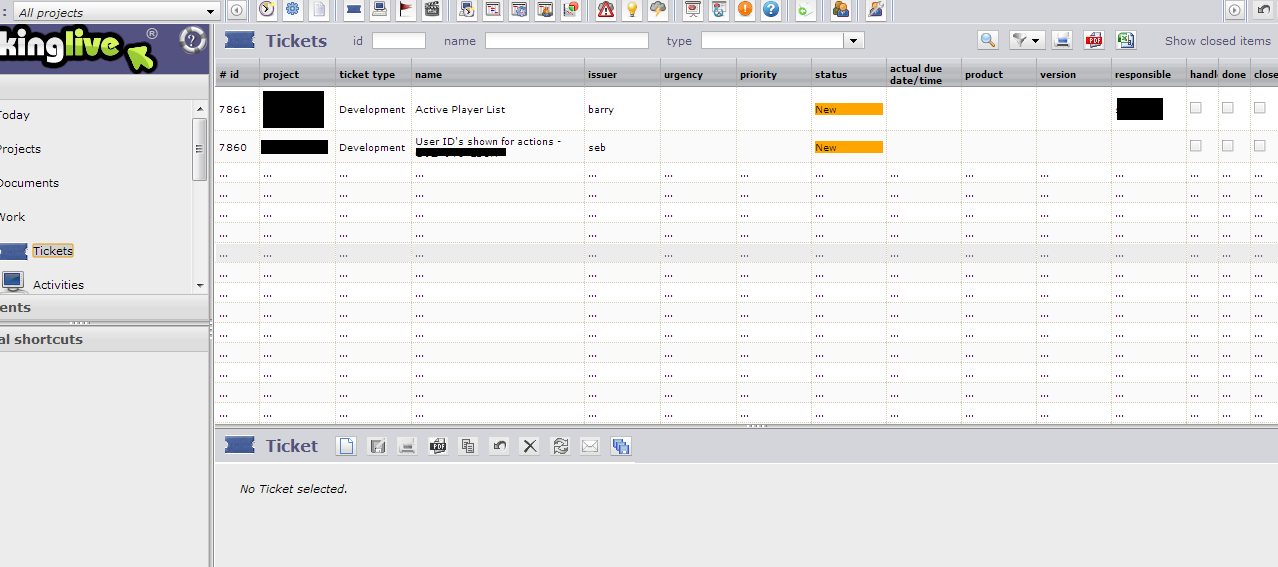This screenshot has height=567, width=1278.
Task: Toggle the closed checkbox for ticket 7861
Action: pos(1259,108)
